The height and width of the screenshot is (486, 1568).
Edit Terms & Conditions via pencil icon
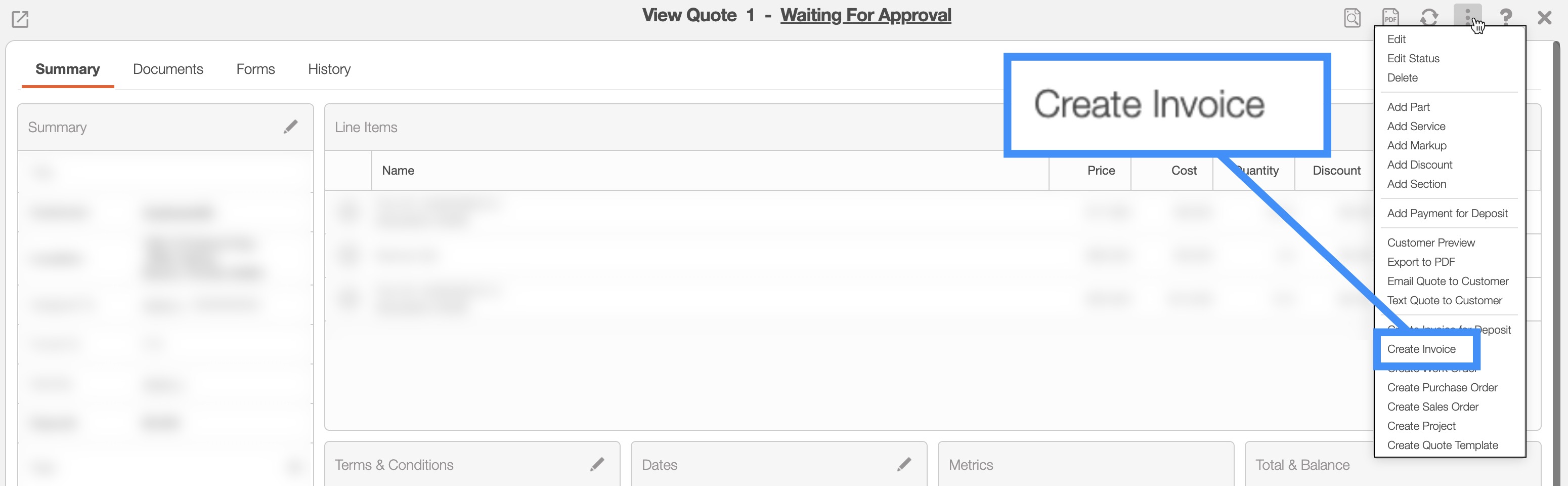[x=597, y=465]
